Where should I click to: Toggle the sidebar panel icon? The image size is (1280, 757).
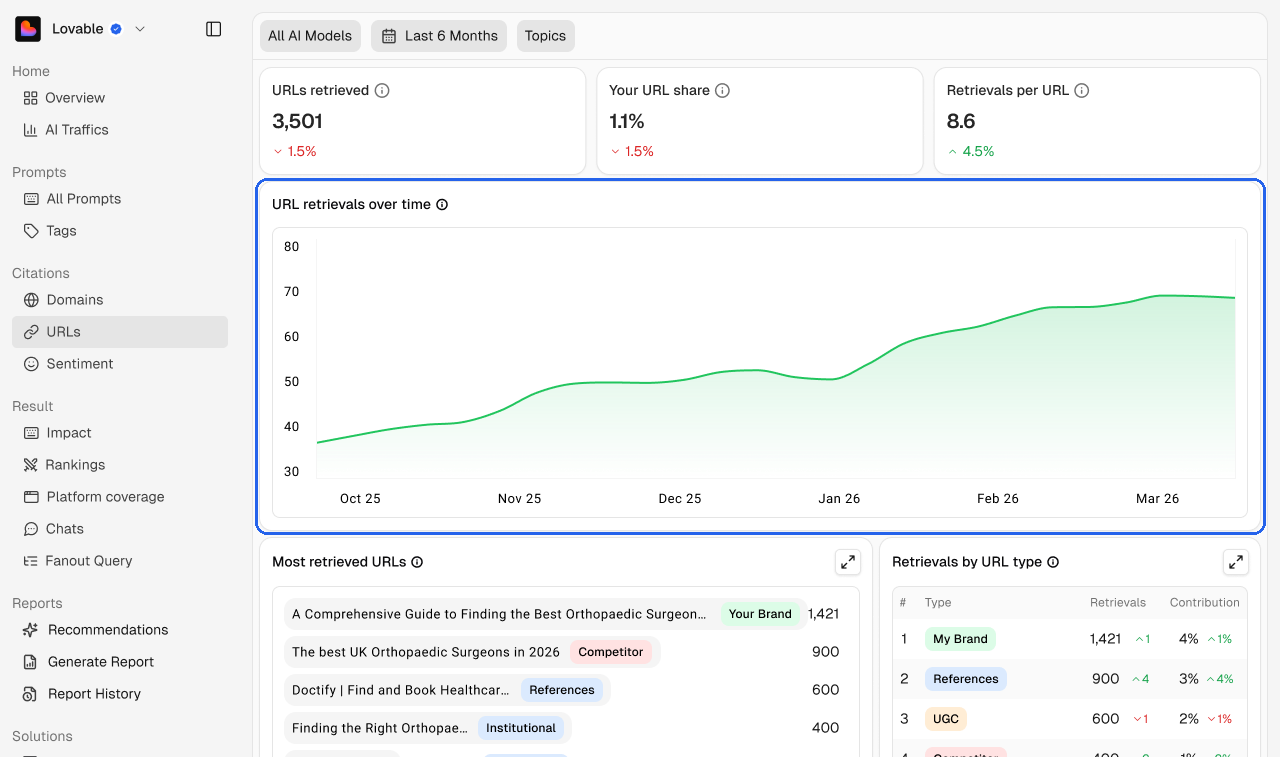(x=213, y=29)
